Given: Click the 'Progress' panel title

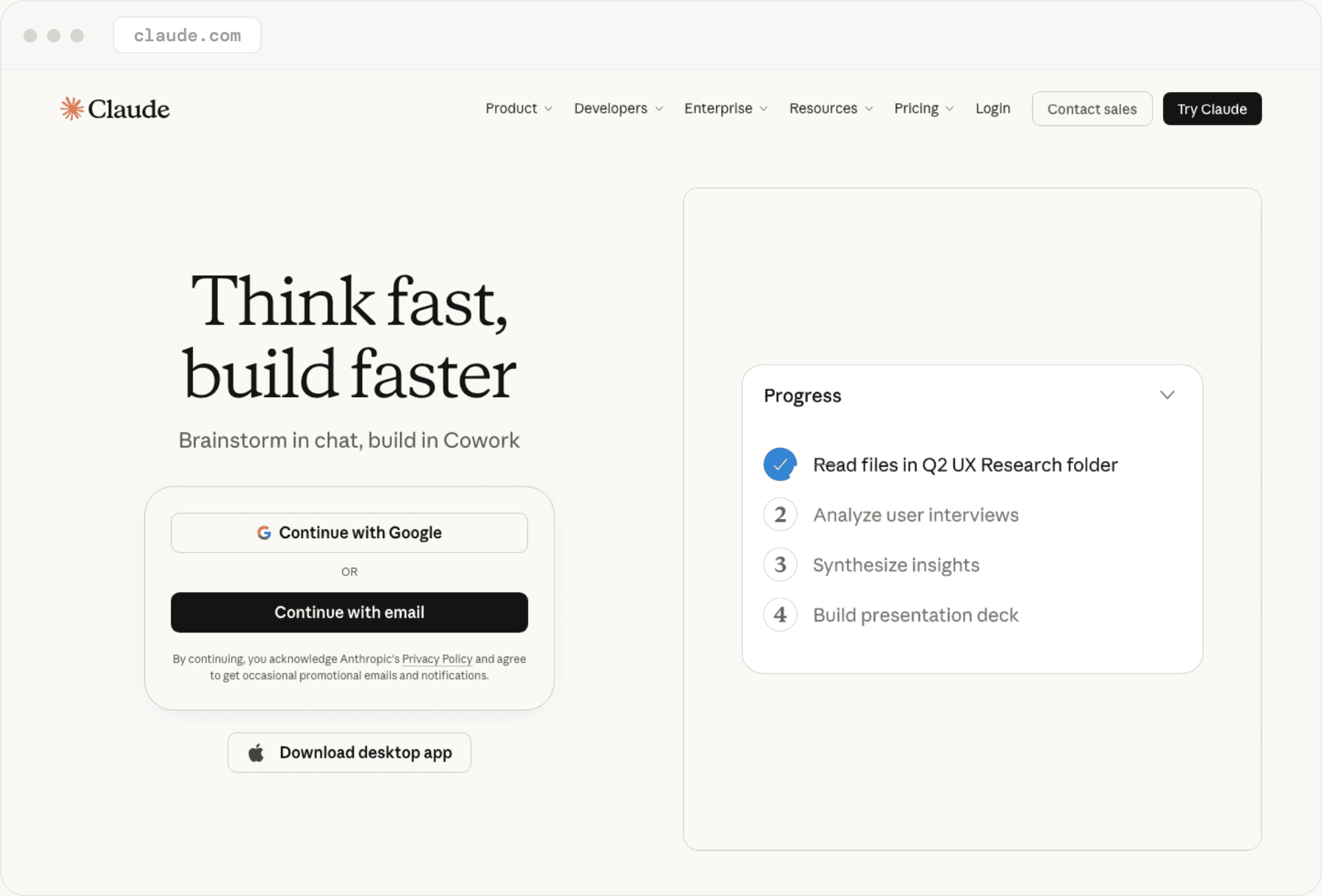Looking at the screenshot, I should tap(802, 396).
